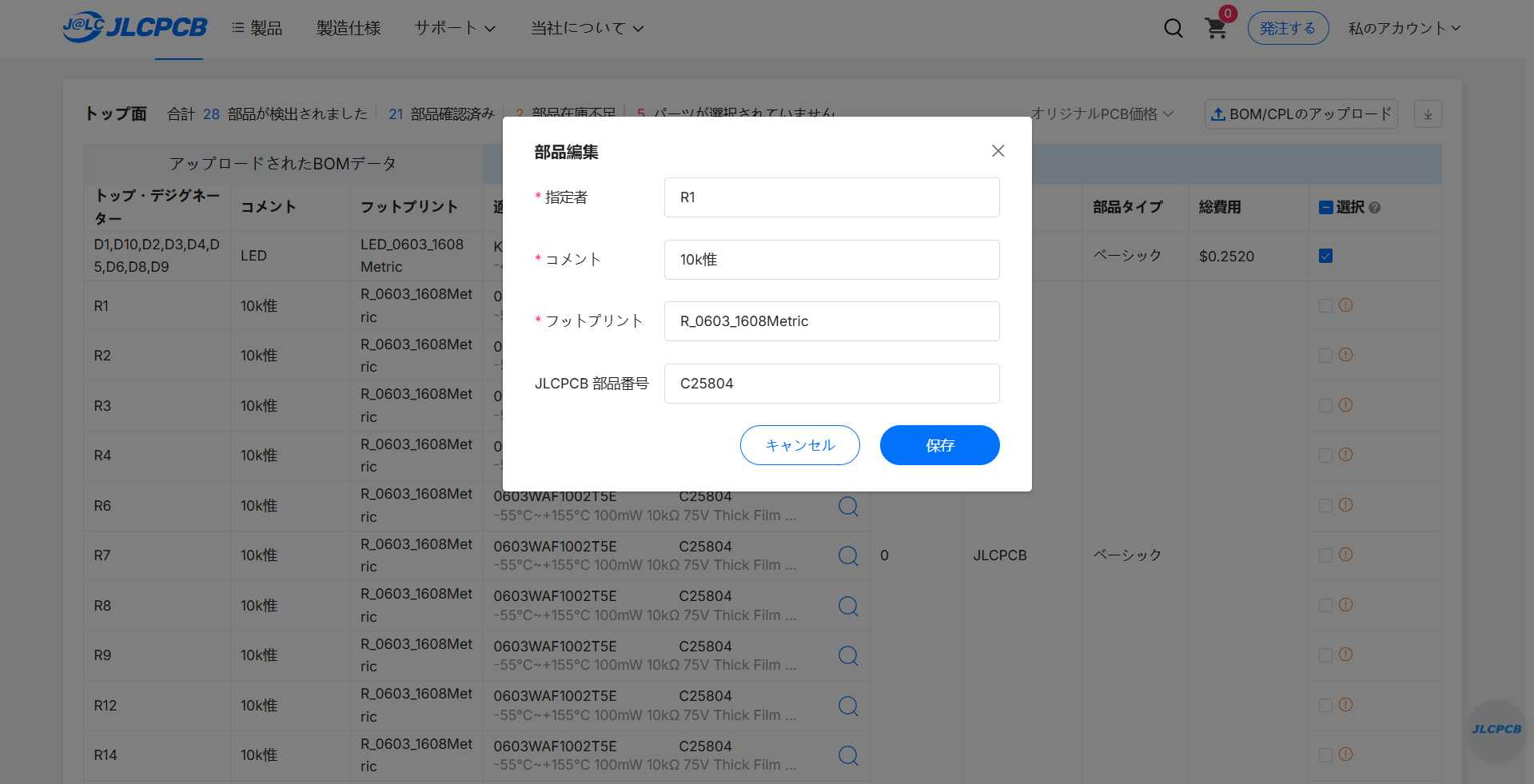Check the checkbox for row R9
The image size is (1534, 784).
tap(1325, 655)
